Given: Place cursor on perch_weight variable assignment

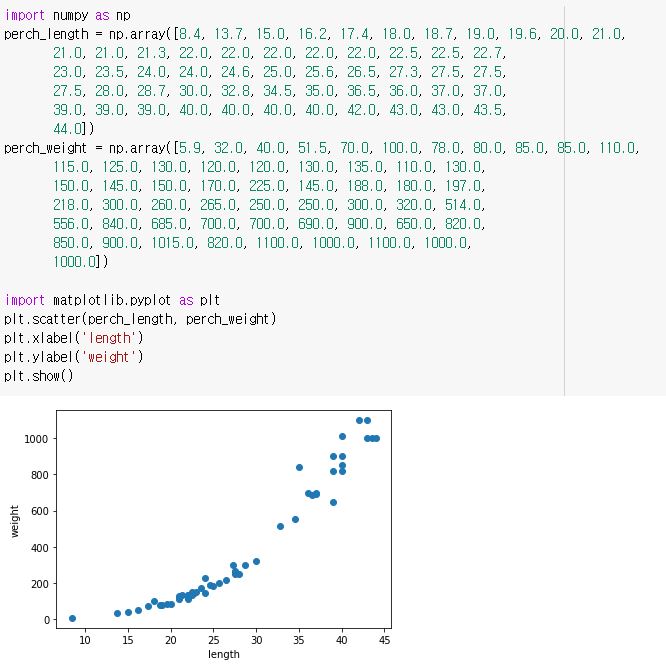Looking at the screenshot, I should point(43,148).
